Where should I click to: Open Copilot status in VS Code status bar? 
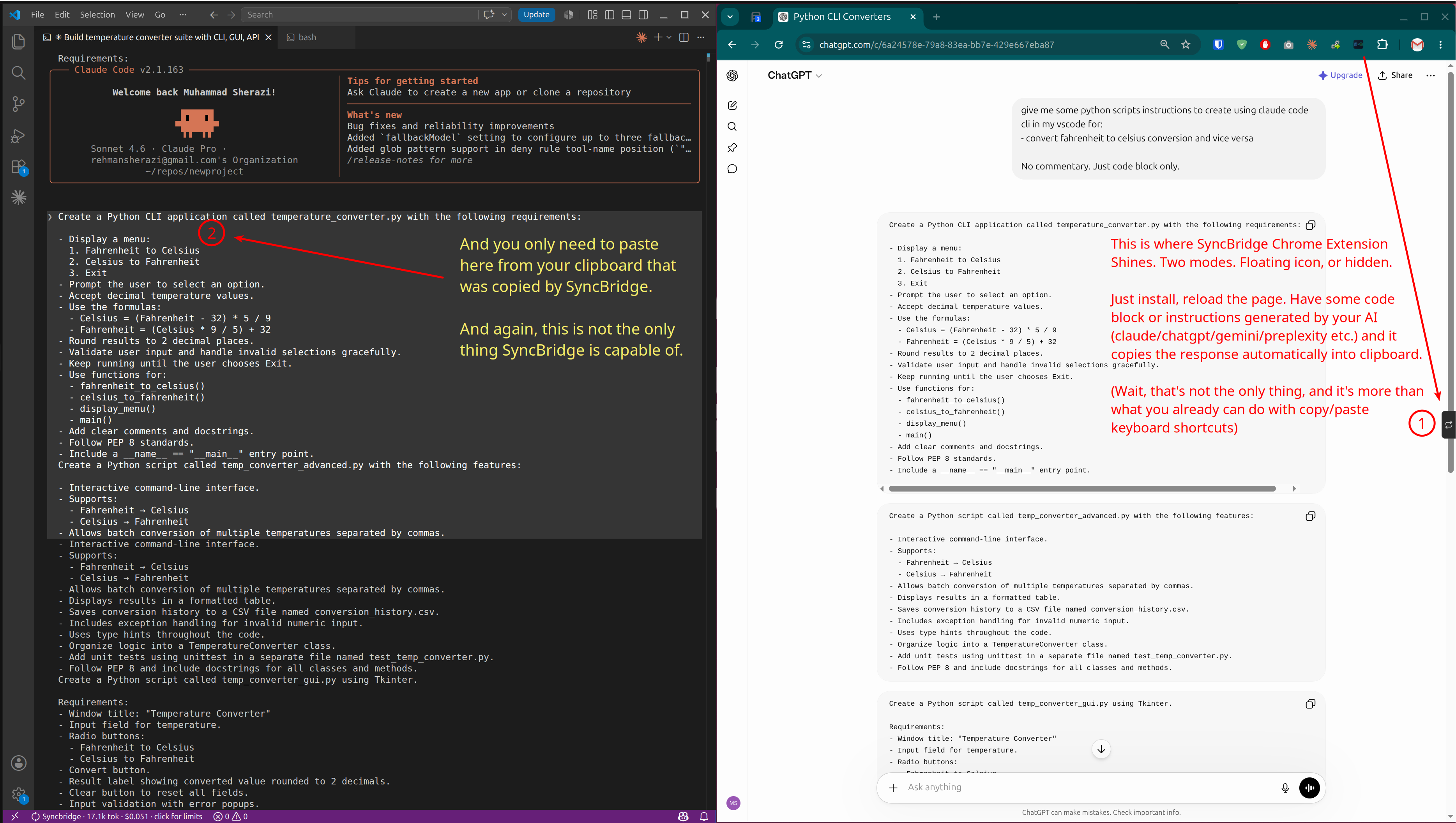(683, 816)
